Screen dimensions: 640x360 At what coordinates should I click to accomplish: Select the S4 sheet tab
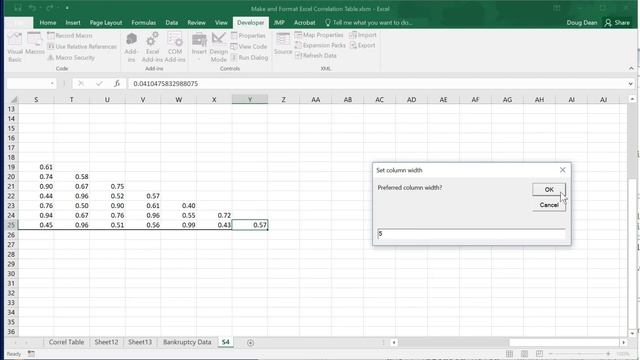point(226,342)
